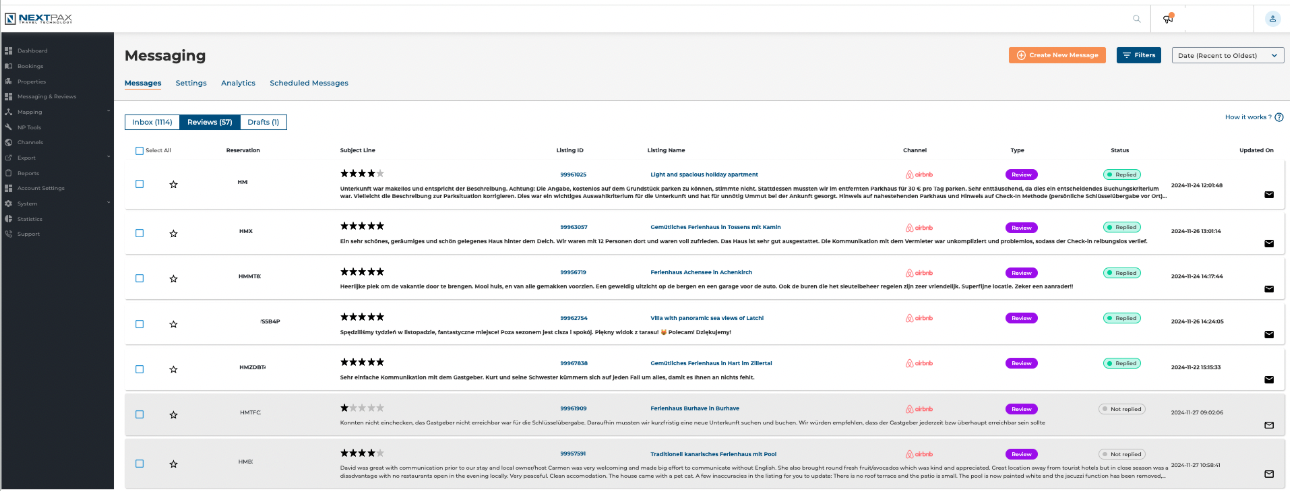Screen dimensions: 1290x491
Task: Check the box for reservation HM row
Action: [x=139, y=184]
